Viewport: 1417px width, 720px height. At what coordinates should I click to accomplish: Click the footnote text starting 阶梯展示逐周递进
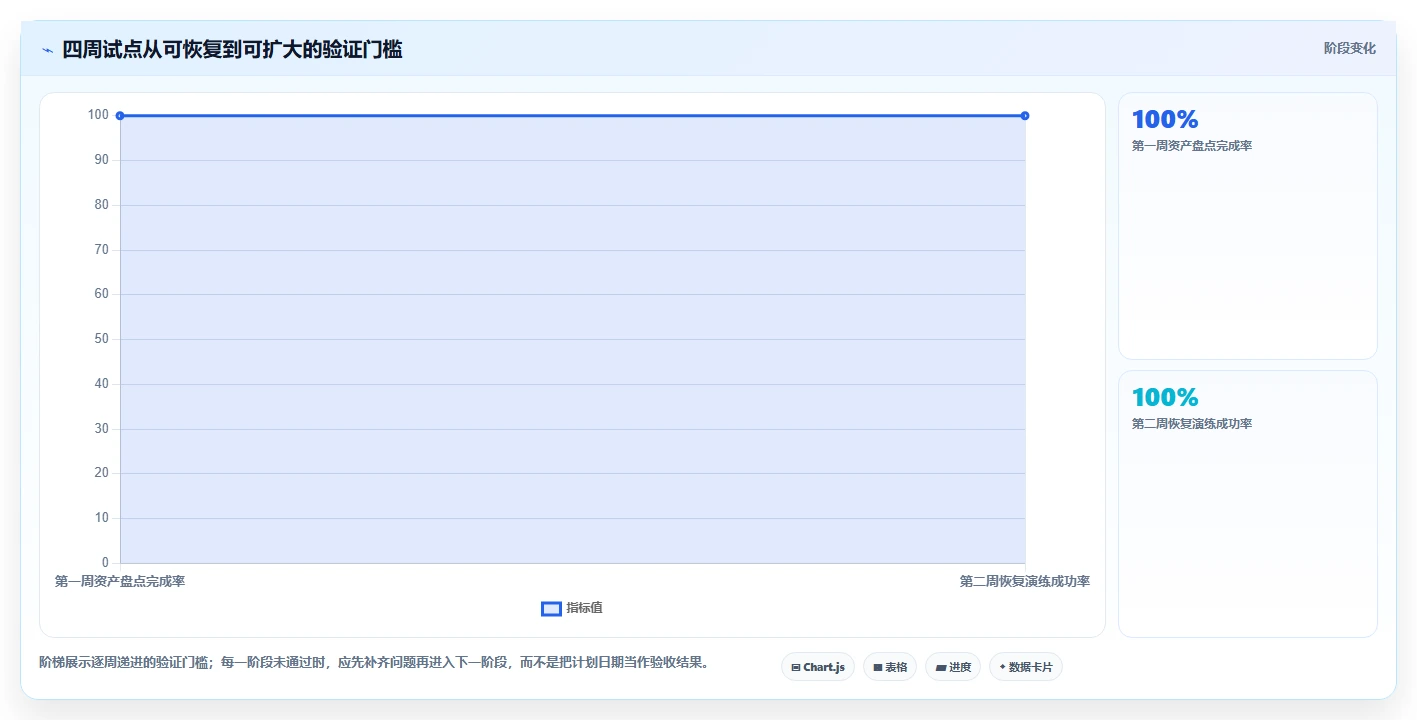tap(374, 662)
